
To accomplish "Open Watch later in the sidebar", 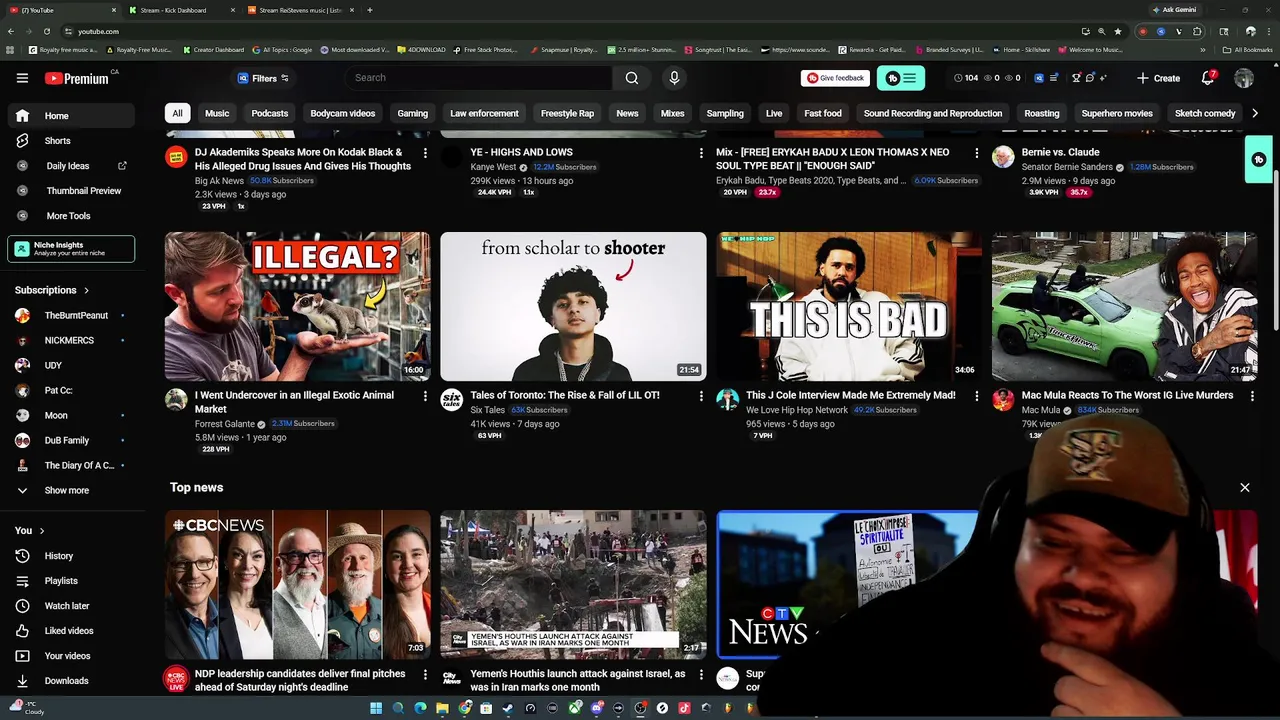I will click(x=67, y=606).
